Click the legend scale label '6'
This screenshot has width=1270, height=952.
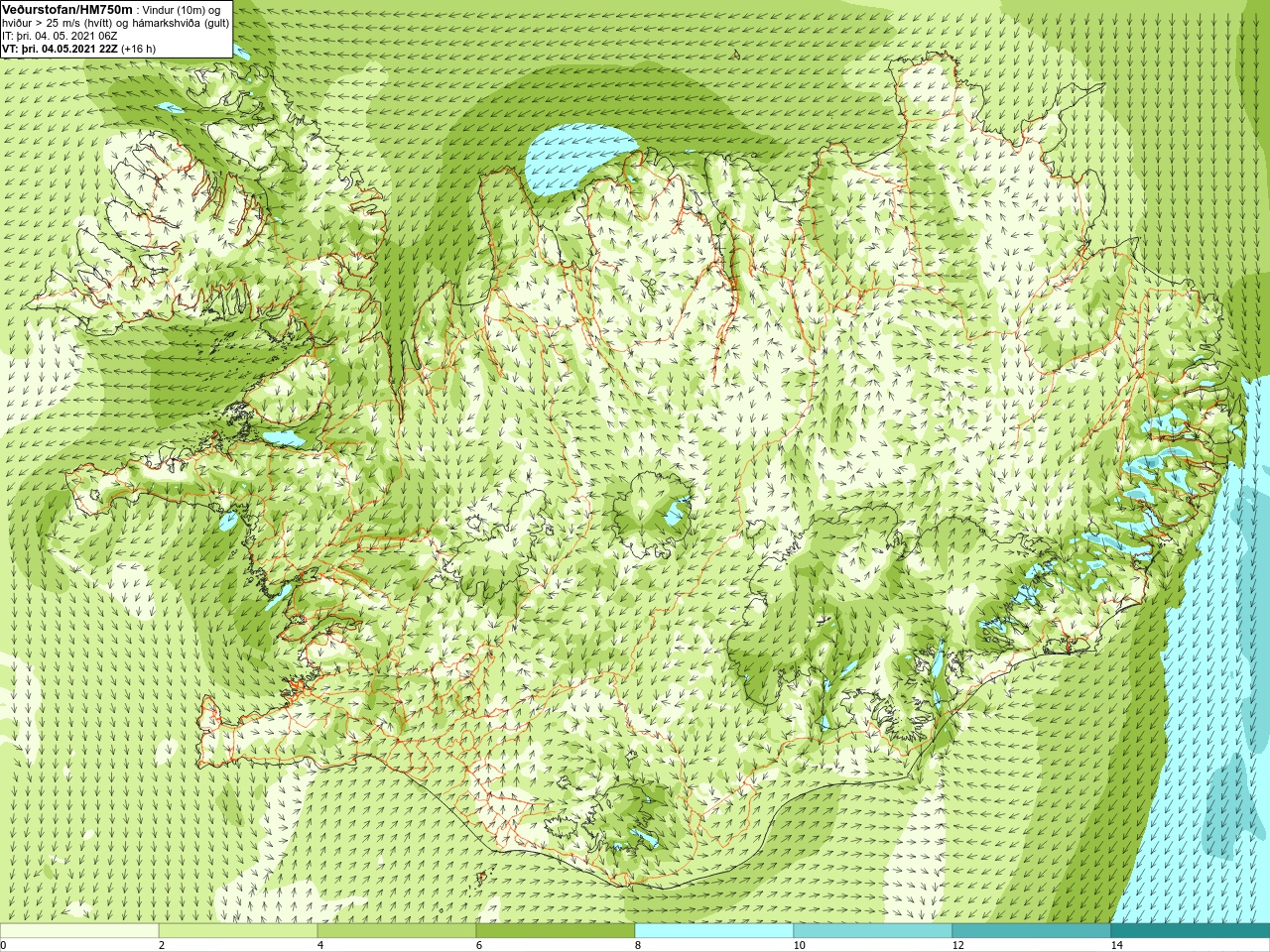478,945
